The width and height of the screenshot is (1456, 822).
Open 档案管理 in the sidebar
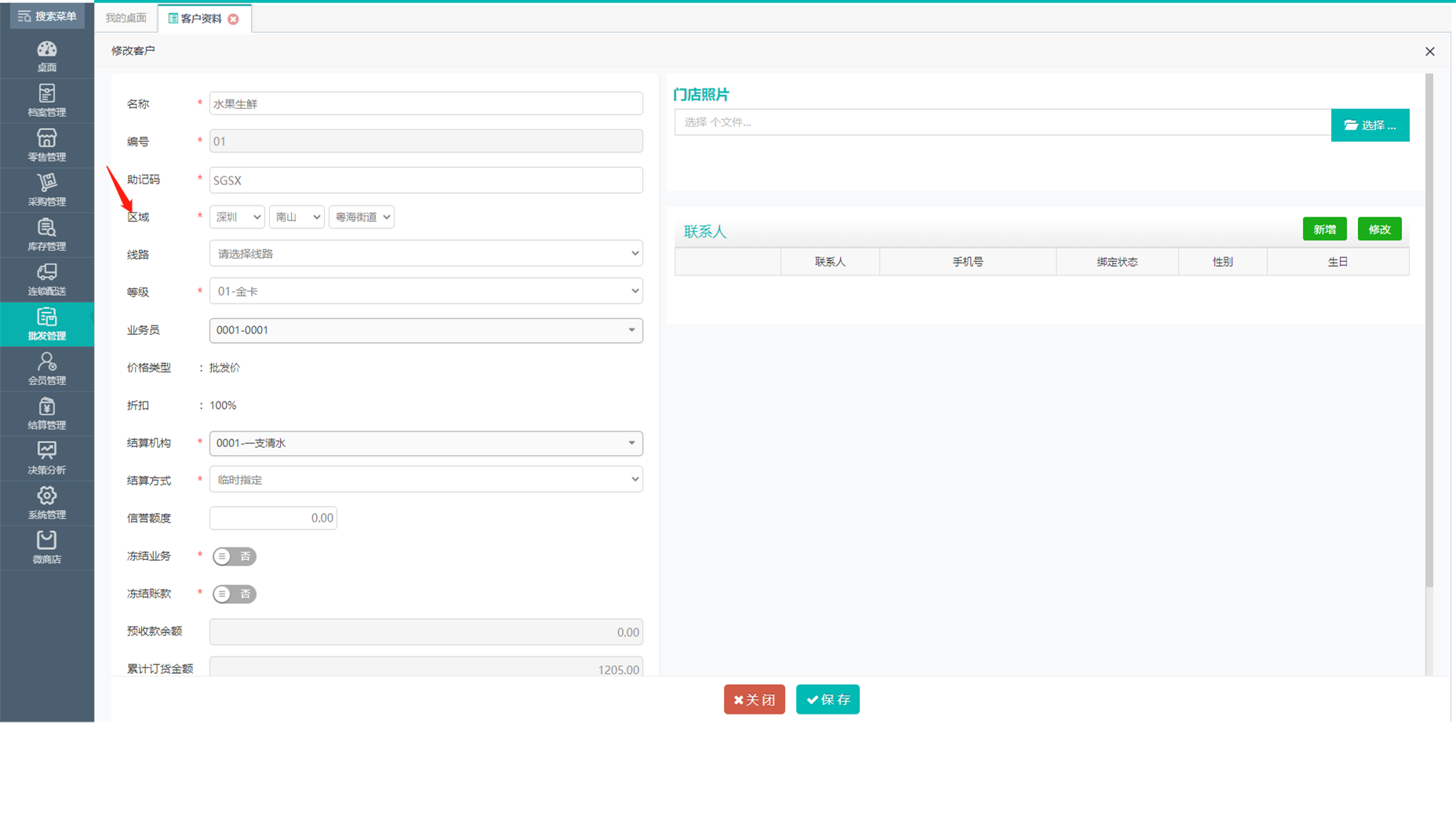pos(47,101)
